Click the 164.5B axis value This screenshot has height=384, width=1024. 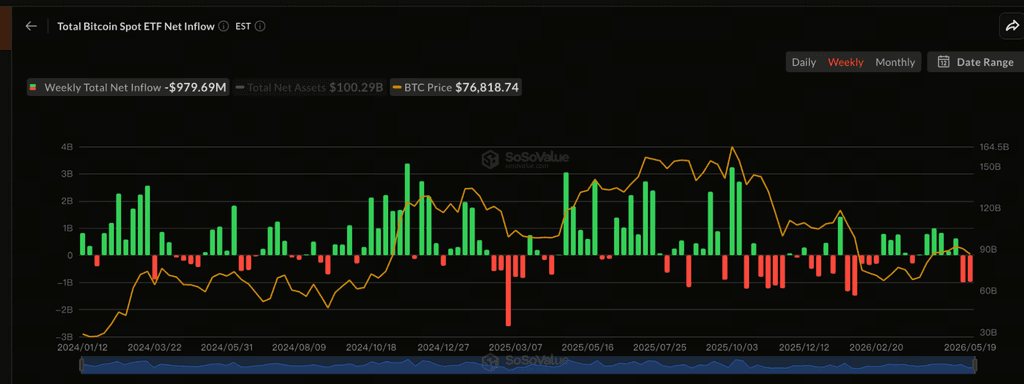993,148
